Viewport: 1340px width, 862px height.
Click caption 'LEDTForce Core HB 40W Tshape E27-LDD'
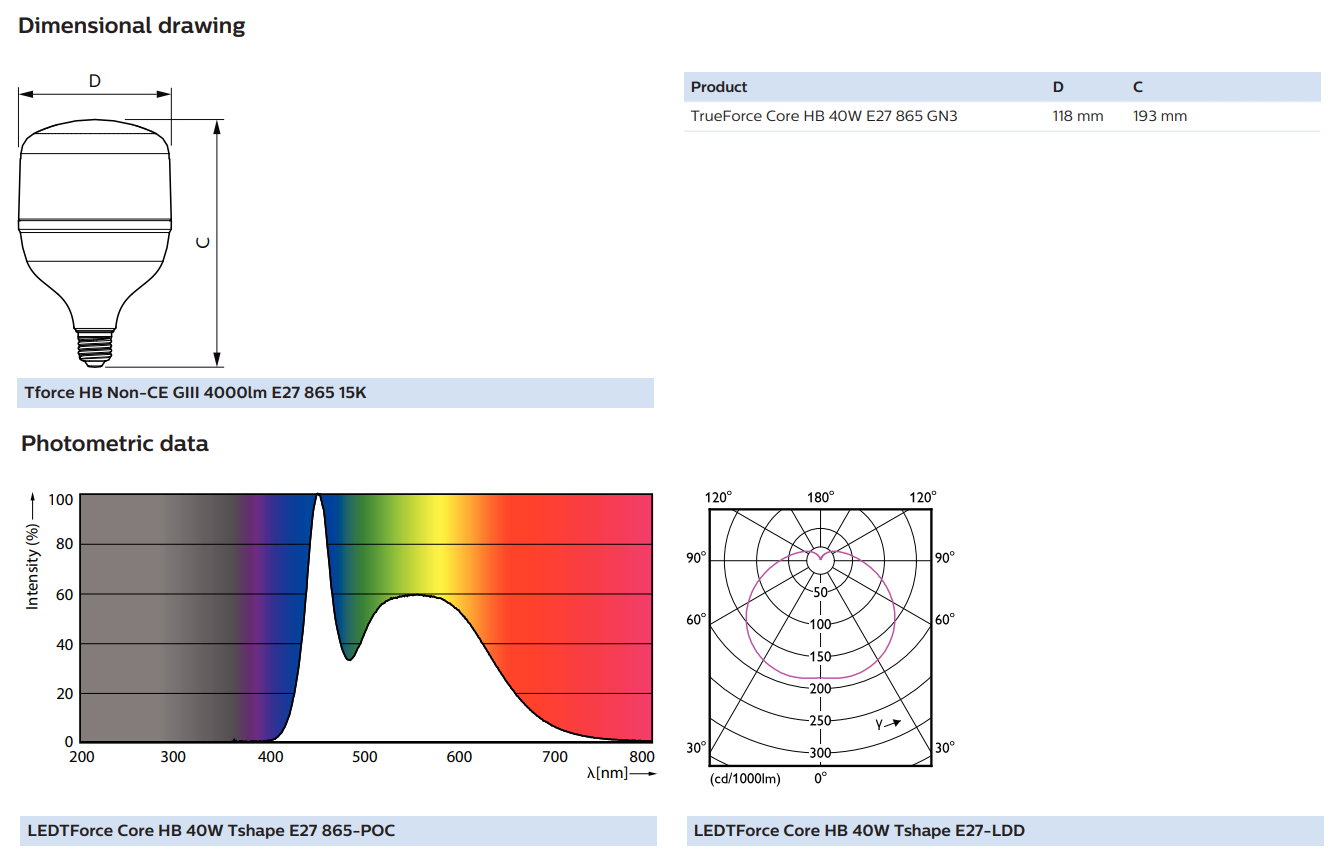[859, 830]
